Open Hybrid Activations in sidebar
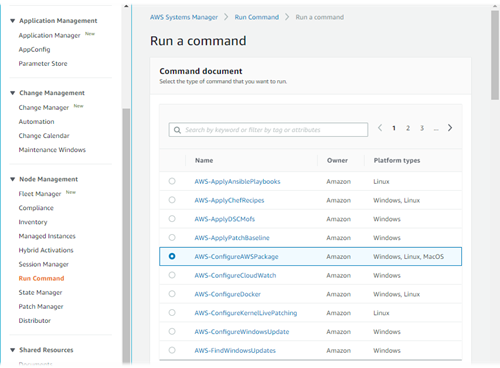 point(46,250)
